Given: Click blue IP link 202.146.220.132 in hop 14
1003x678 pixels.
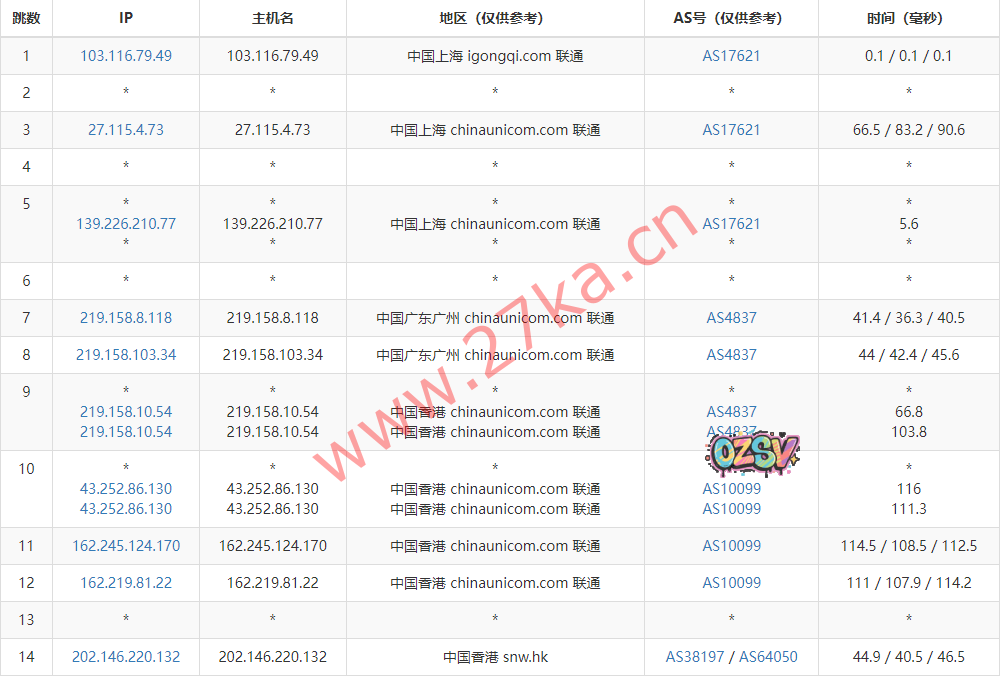Looking at the screenshot, I should coord(126,657).
